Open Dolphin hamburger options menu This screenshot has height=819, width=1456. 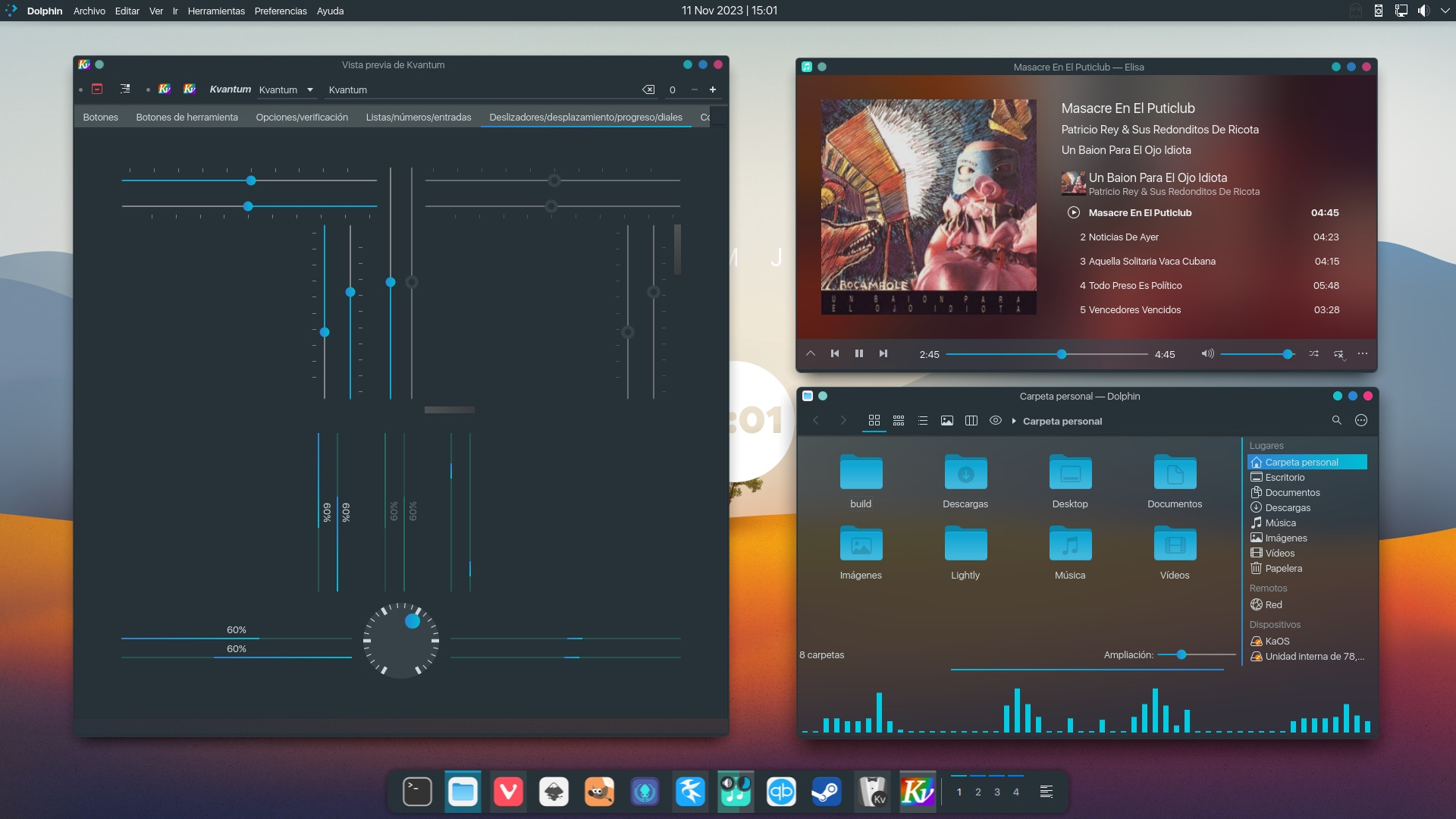(1361, 420)
